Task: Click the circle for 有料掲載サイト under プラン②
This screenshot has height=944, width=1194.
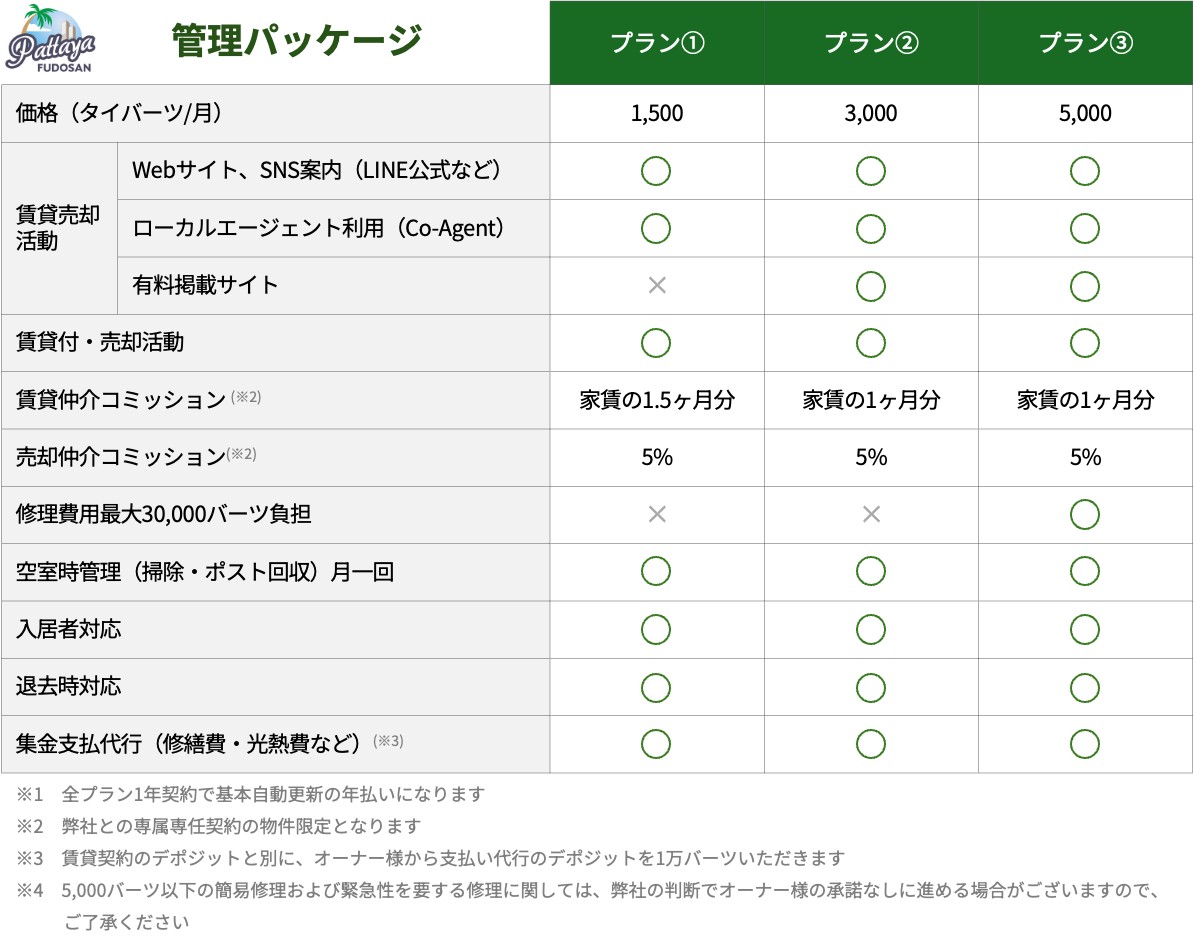Action: (870, 286)
